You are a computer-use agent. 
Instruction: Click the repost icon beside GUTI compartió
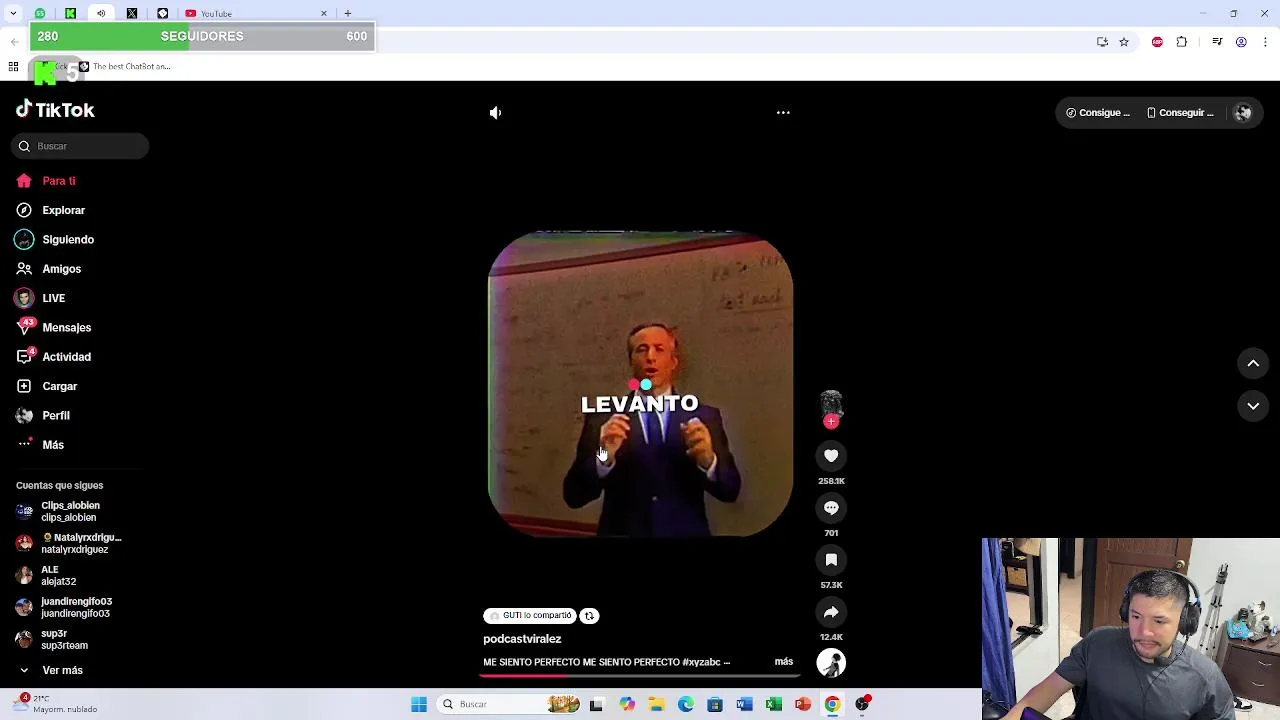[589, 616]
